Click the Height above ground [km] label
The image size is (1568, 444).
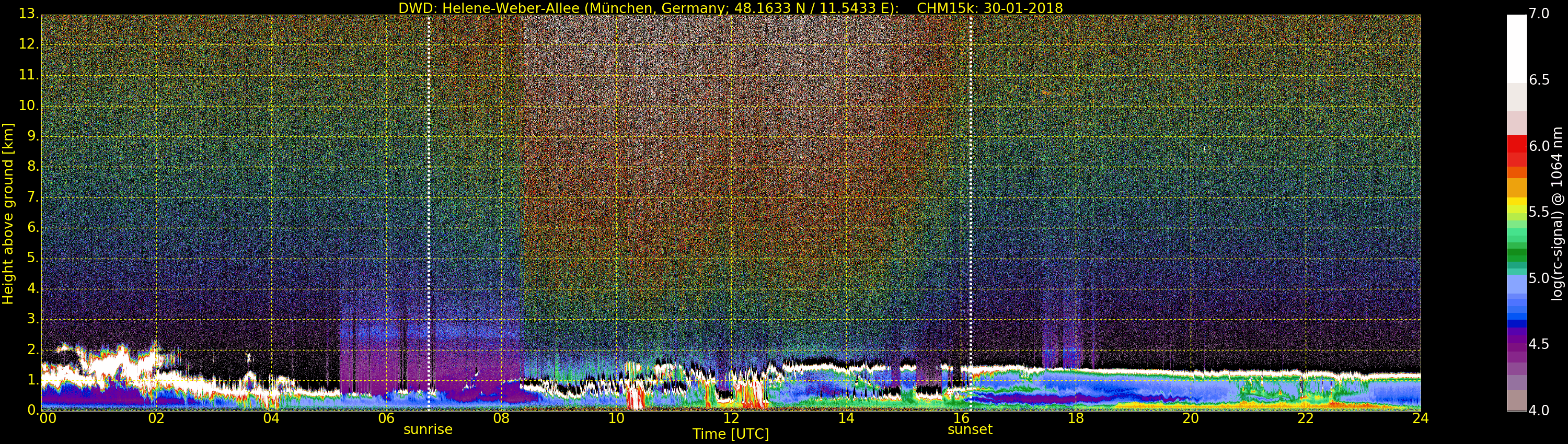click(8, 213)
